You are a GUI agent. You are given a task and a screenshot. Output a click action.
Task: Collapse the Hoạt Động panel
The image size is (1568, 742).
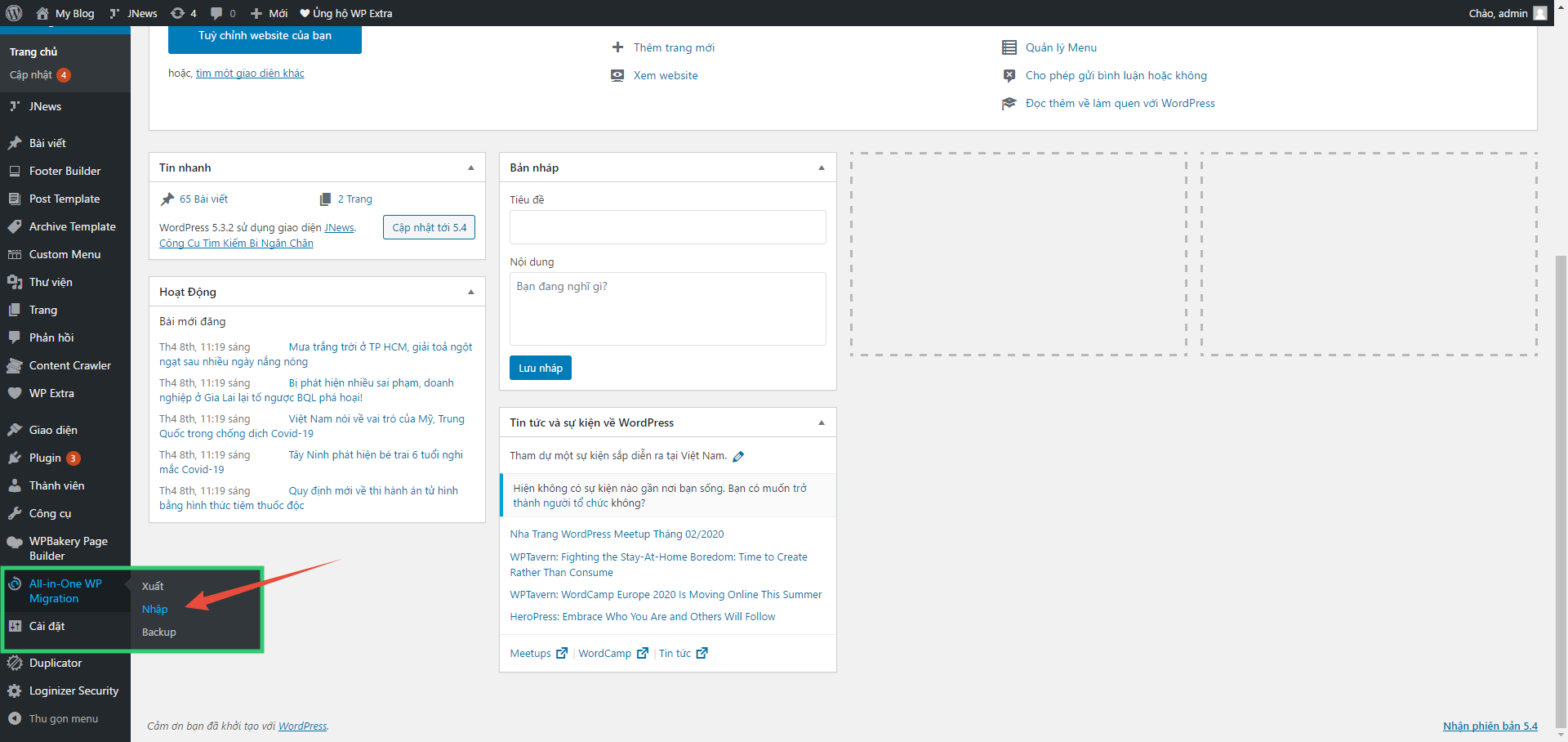coord(470,291)
